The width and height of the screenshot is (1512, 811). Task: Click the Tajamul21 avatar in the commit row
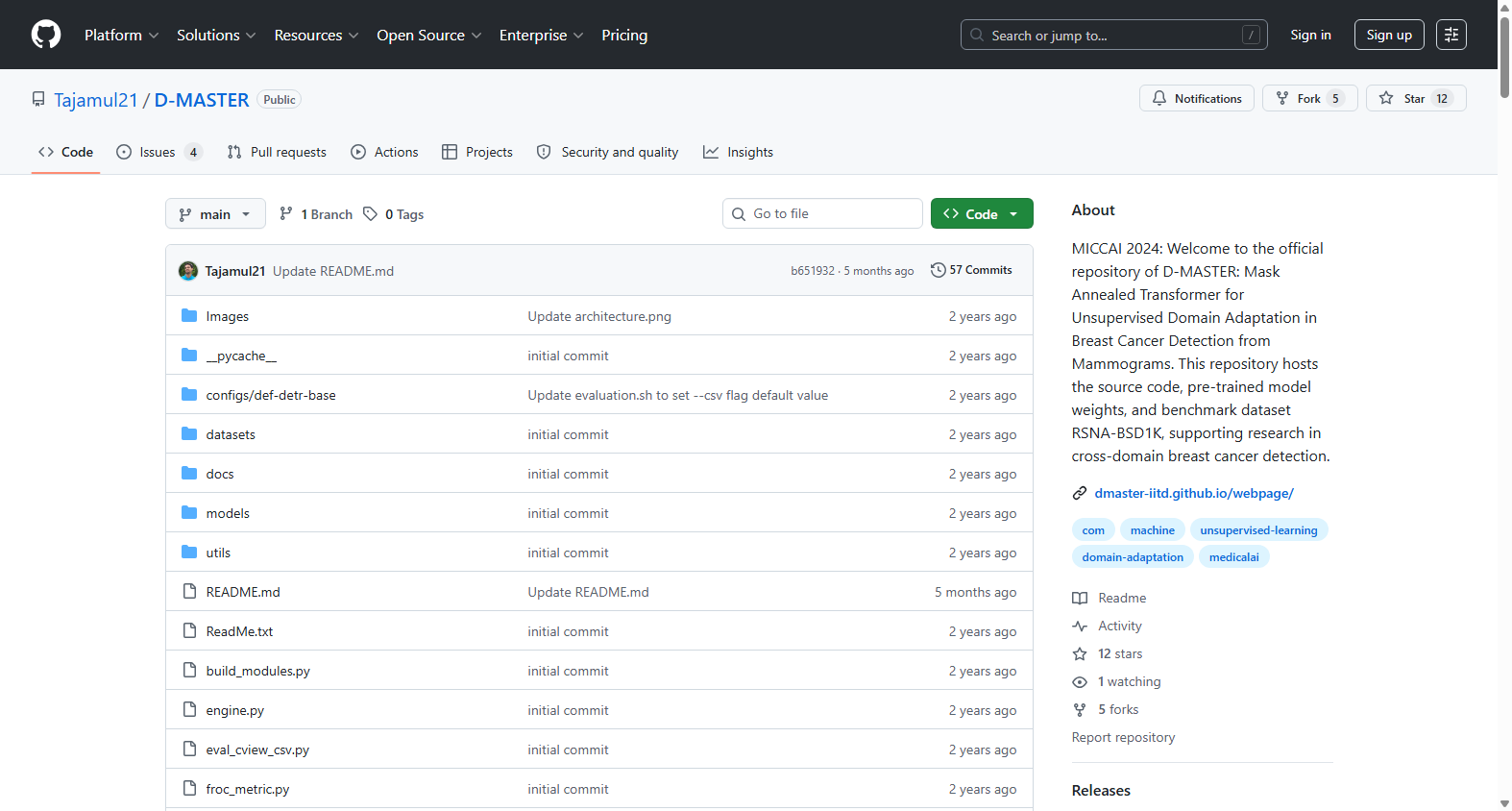pyautogui.click(x=188, y=271)
